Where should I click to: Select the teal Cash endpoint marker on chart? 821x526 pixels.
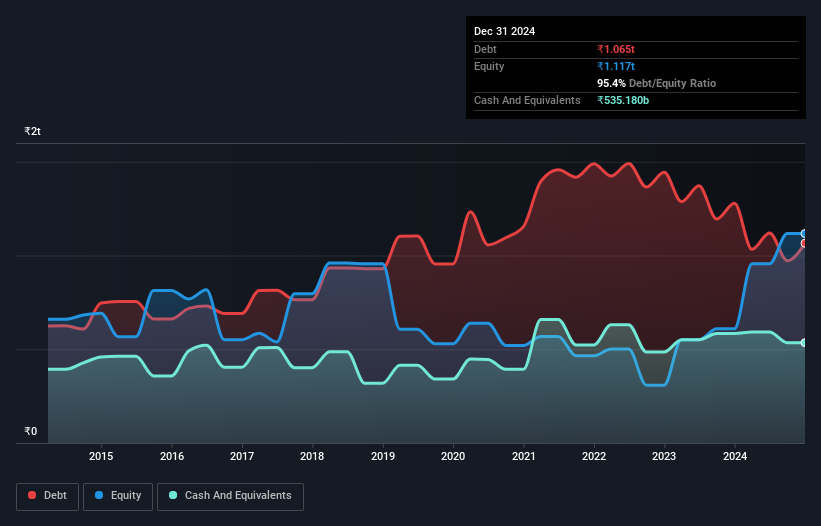(x=804, y=343)
